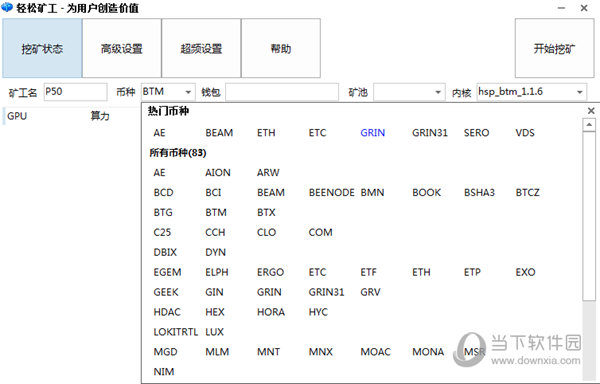Choose BOOK coin
The height and width of the screenshot is (384, 600).
[x=427, y=192]
